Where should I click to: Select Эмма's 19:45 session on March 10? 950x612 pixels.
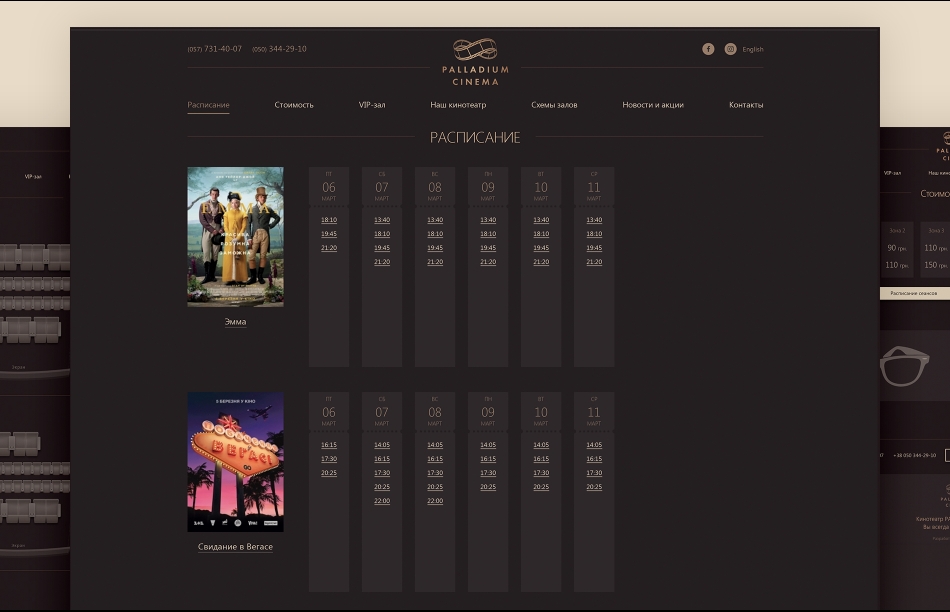tap(541, 248)
